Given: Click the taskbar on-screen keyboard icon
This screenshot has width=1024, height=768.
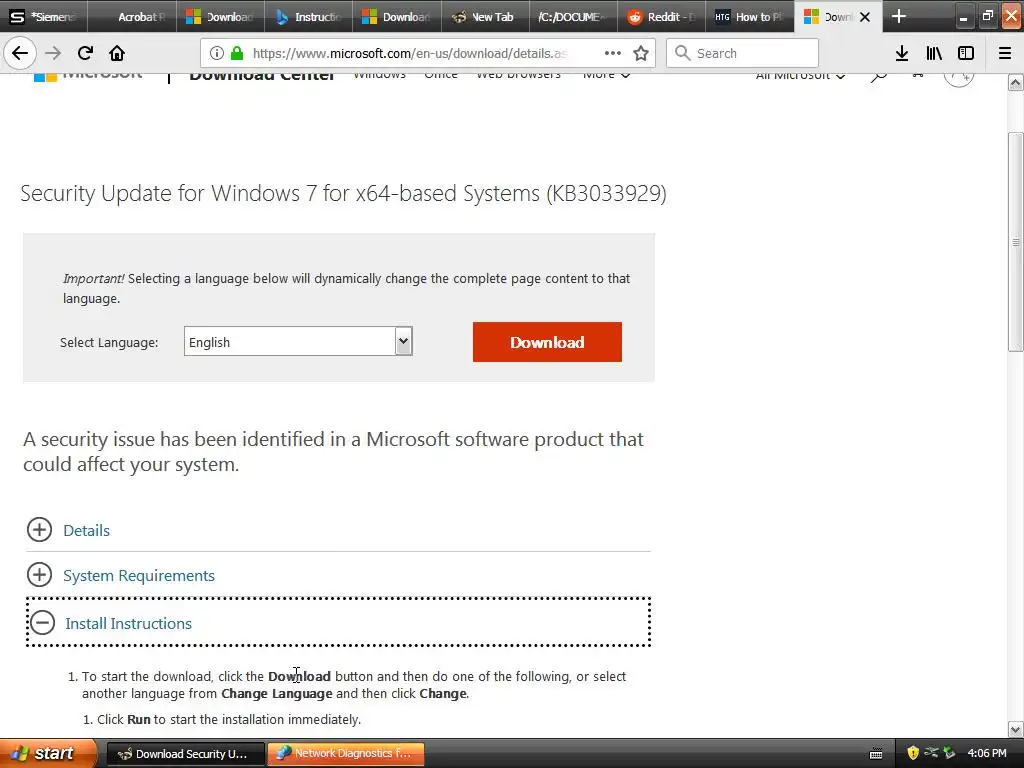Looking at the screenshot, I should coord(876,754).
